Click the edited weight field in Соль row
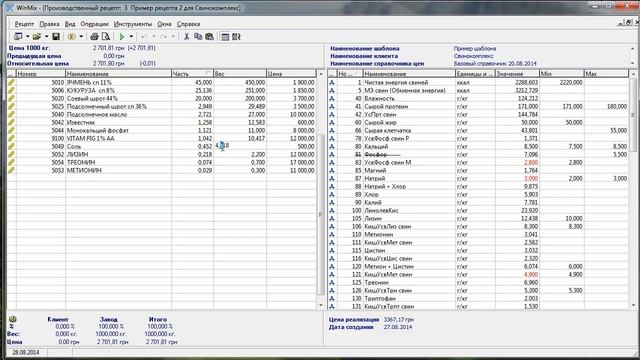The image size is (640, 360). (240, 146)
